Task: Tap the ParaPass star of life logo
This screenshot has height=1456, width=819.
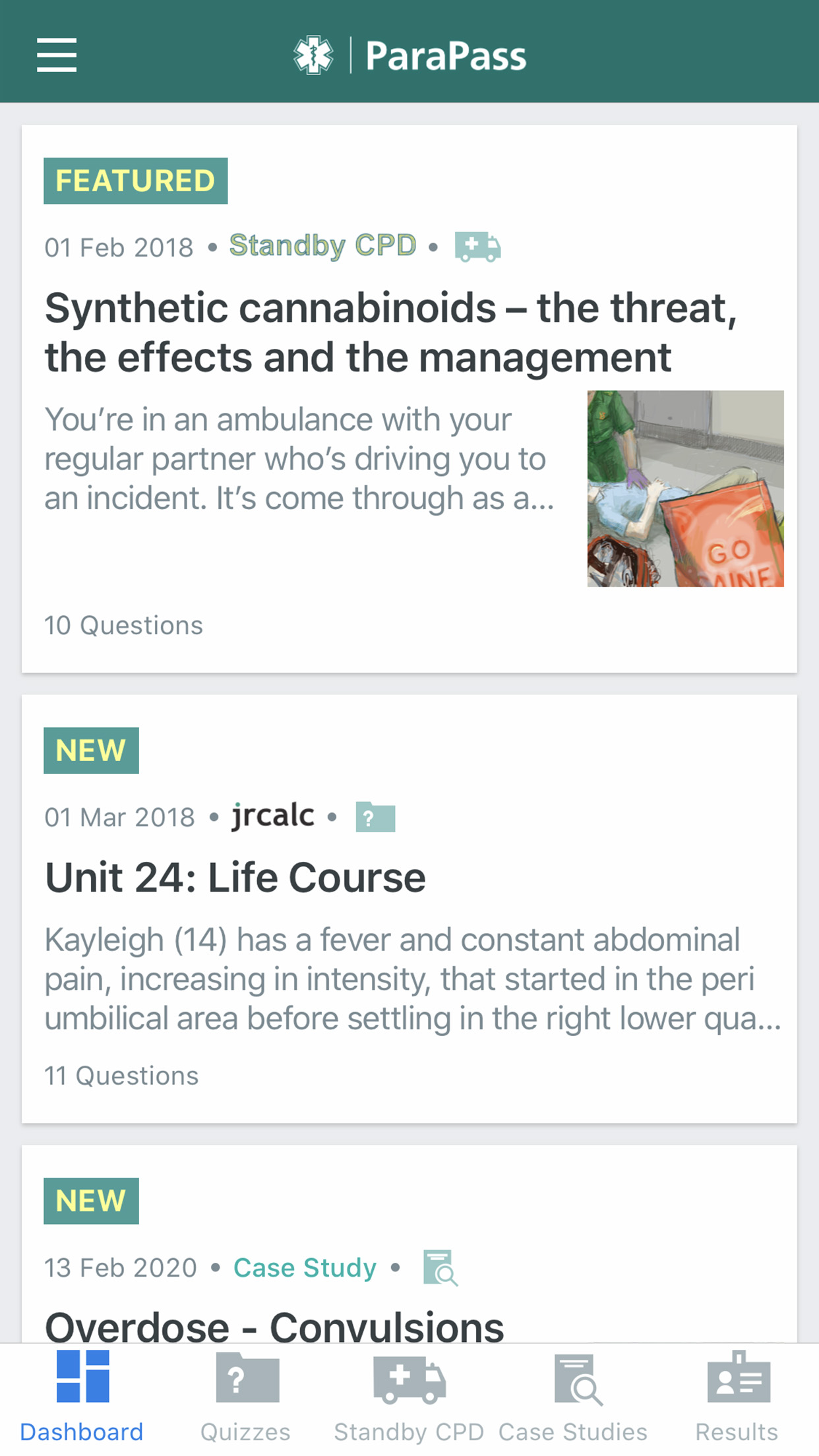Action: pyautogui.click(x=313, y=55)
